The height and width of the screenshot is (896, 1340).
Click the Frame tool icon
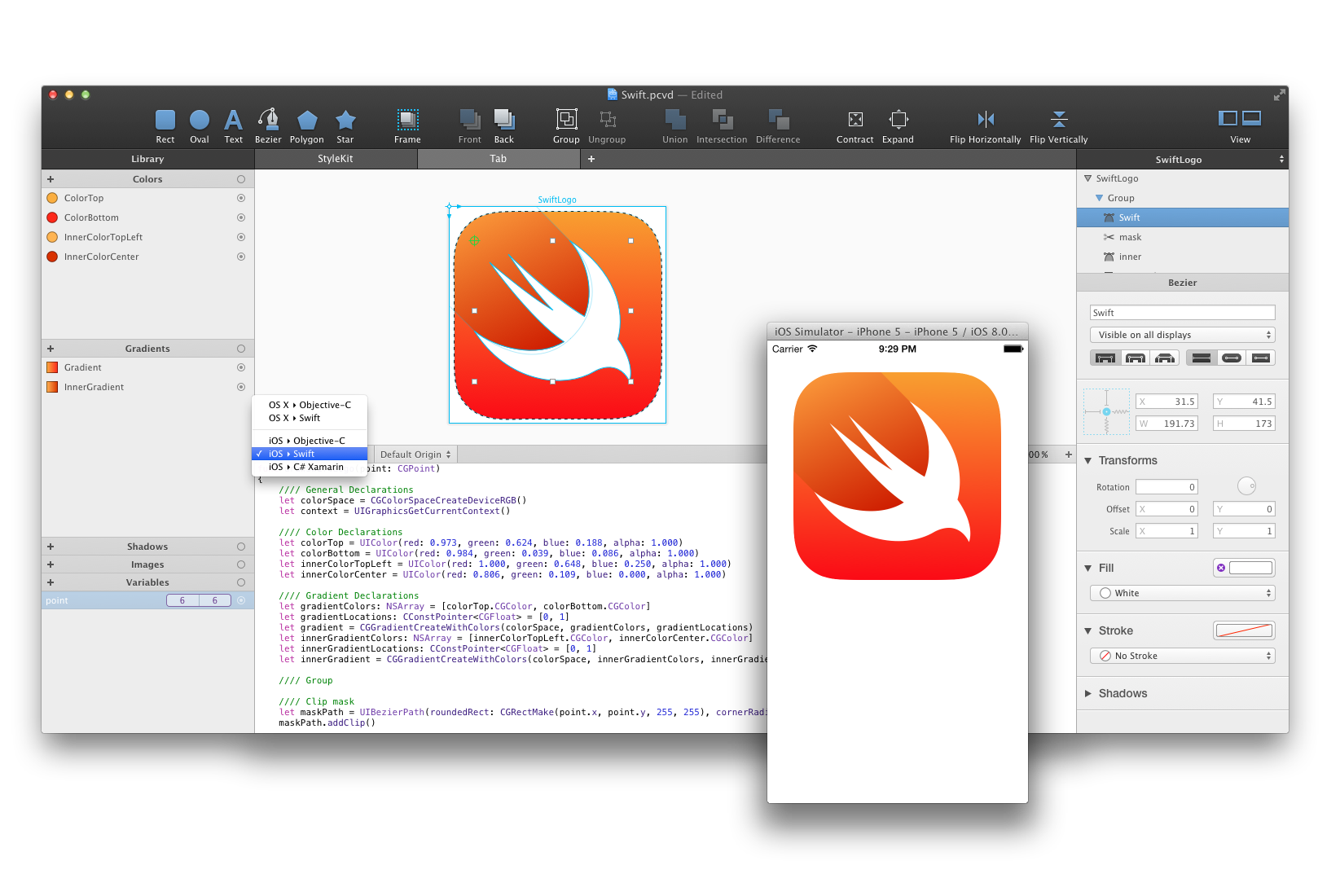(407, 121)
